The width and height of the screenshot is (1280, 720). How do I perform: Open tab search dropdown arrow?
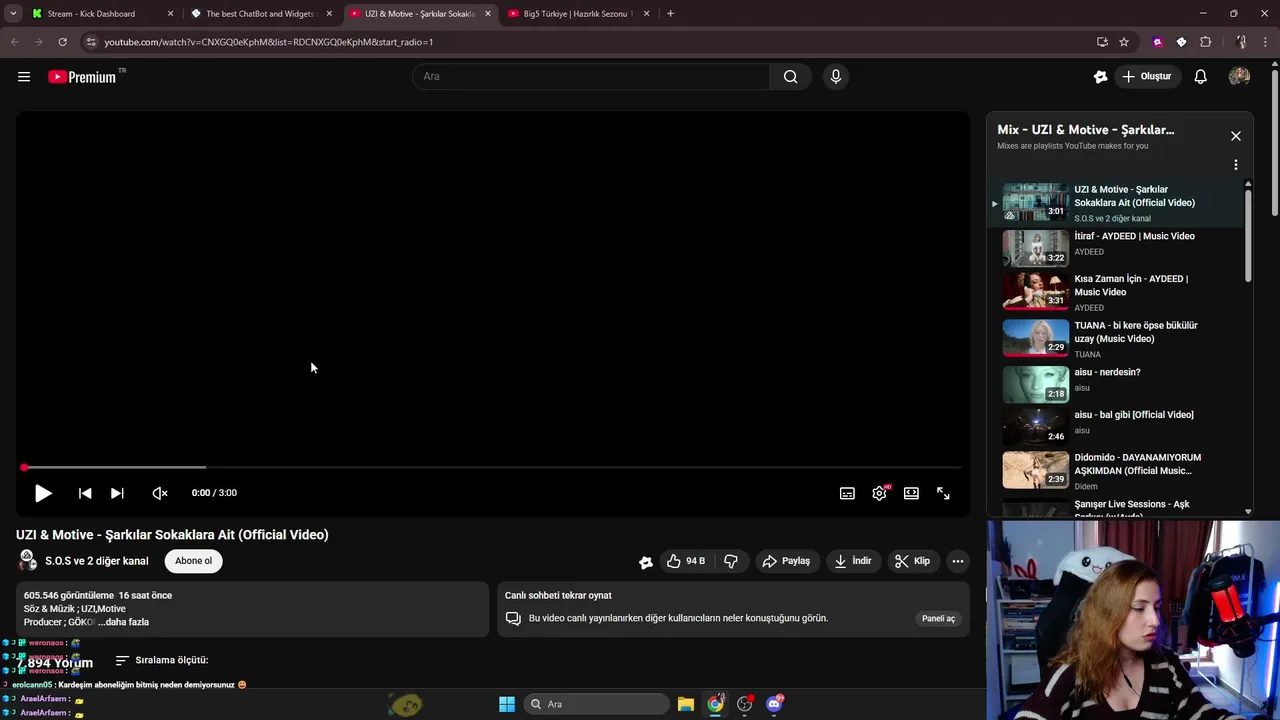(x=13, y=14)
